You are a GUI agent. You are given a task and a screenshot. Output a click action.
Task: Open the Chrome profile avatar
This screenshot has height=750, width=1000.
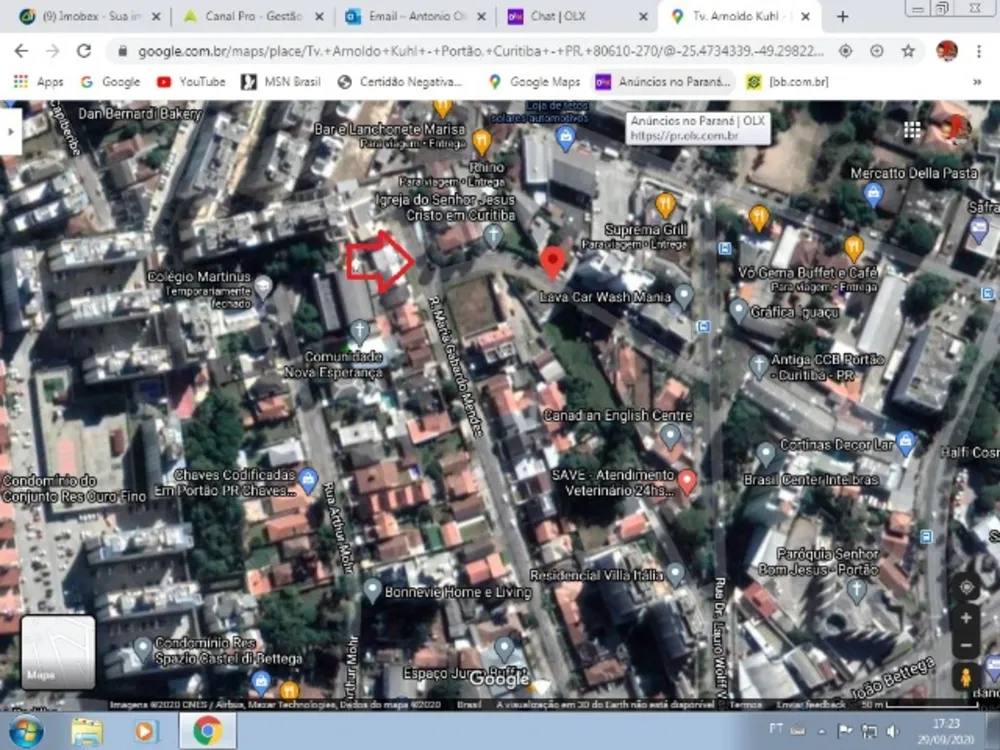(x=947, y=51)
